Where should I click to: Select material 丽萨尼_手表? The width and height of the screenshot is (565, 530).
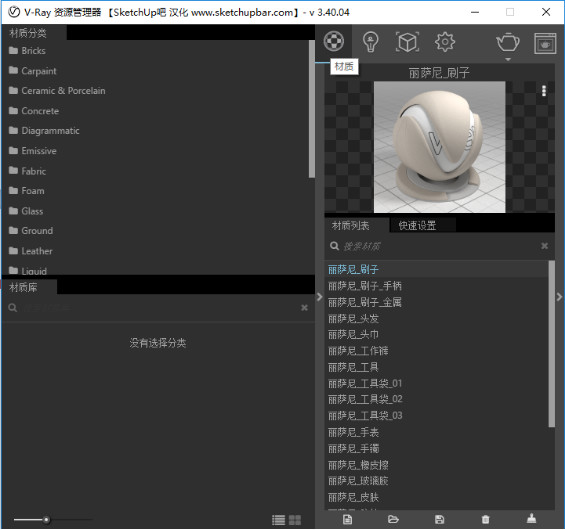pos(436,432)
